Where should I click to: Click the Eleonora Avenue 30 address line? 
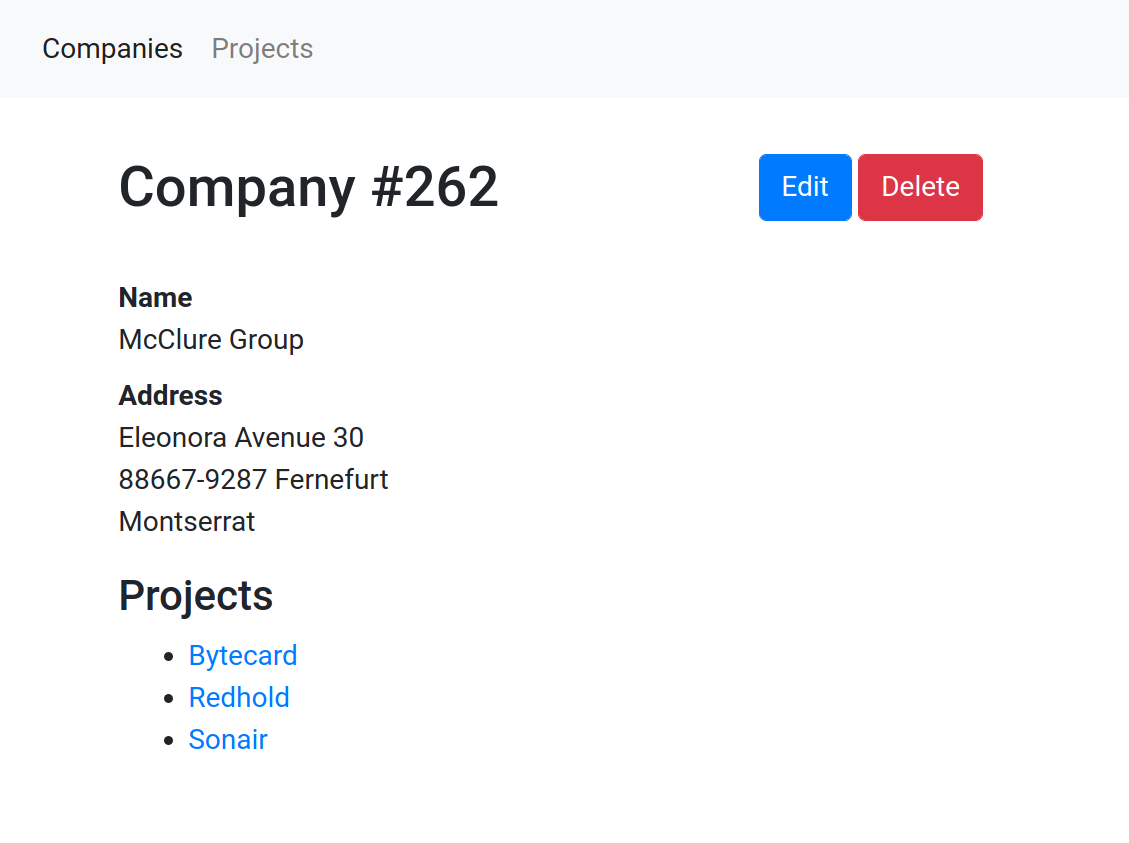241,438
